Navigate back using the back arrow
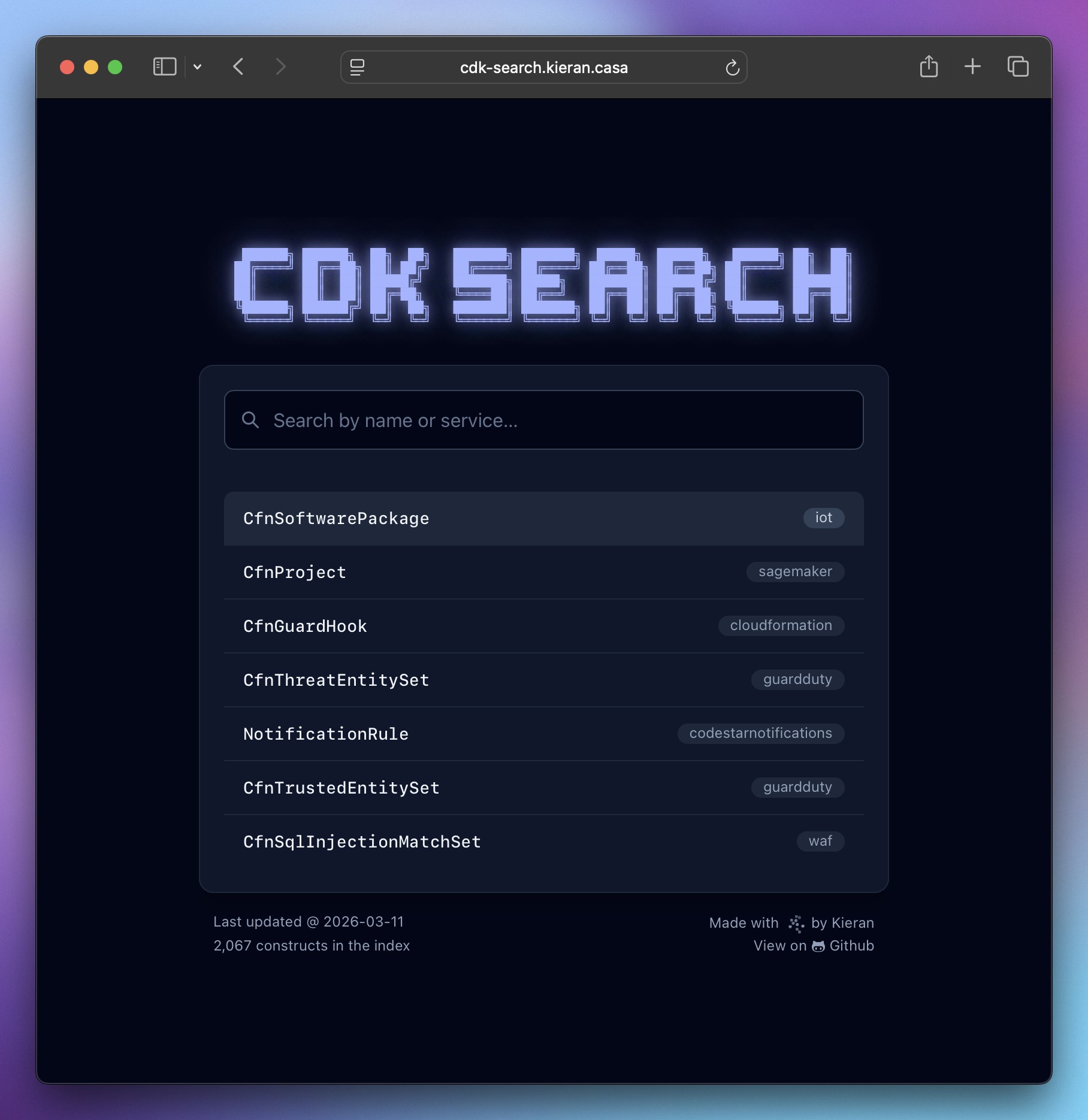The width and height of the screenshot is (1088, 1120). [x=238, y=67]
